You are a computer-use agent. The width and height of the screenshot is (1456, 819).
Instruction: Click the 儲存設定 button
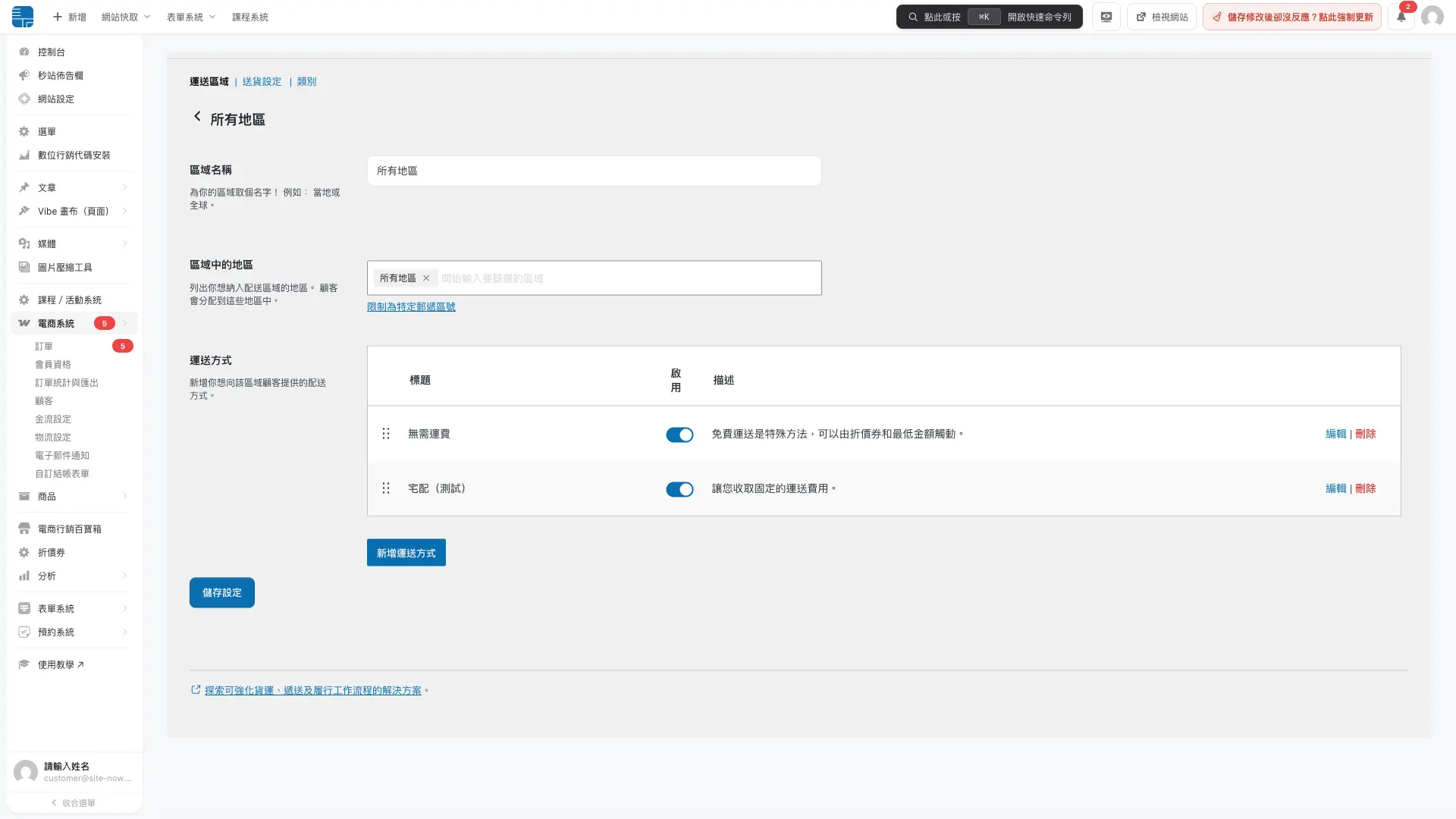point(222,592)
